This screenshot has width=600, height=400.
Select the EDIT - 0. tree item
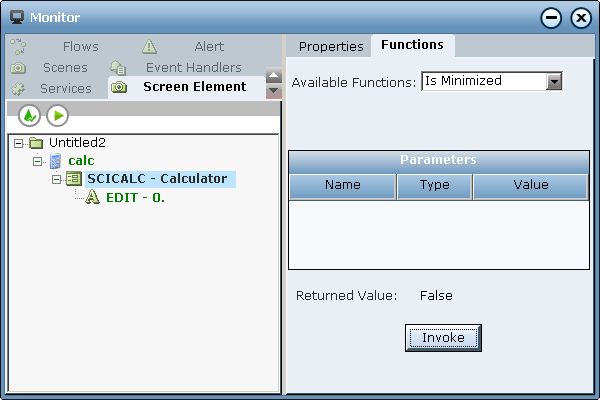pos(135,197)
